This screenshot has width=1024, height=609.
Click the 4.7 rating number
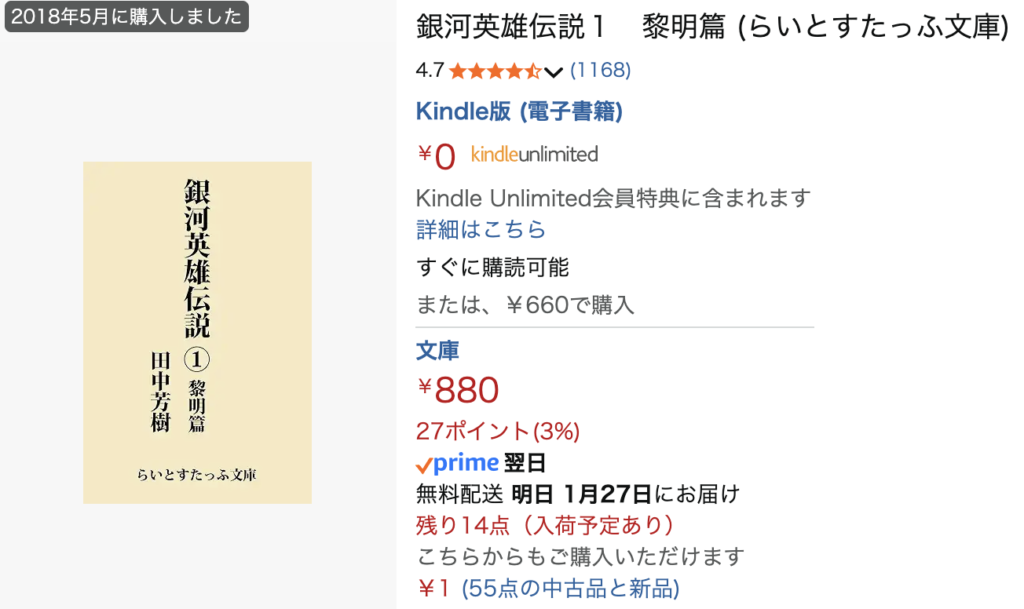tap(429, 71)
